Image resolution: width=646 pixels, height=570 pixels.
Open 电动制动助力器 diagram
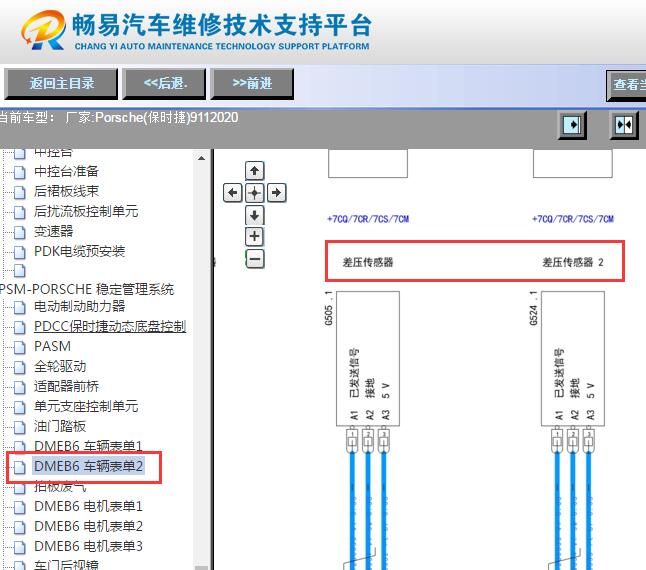pyautogui.click(x=79, y=306)
